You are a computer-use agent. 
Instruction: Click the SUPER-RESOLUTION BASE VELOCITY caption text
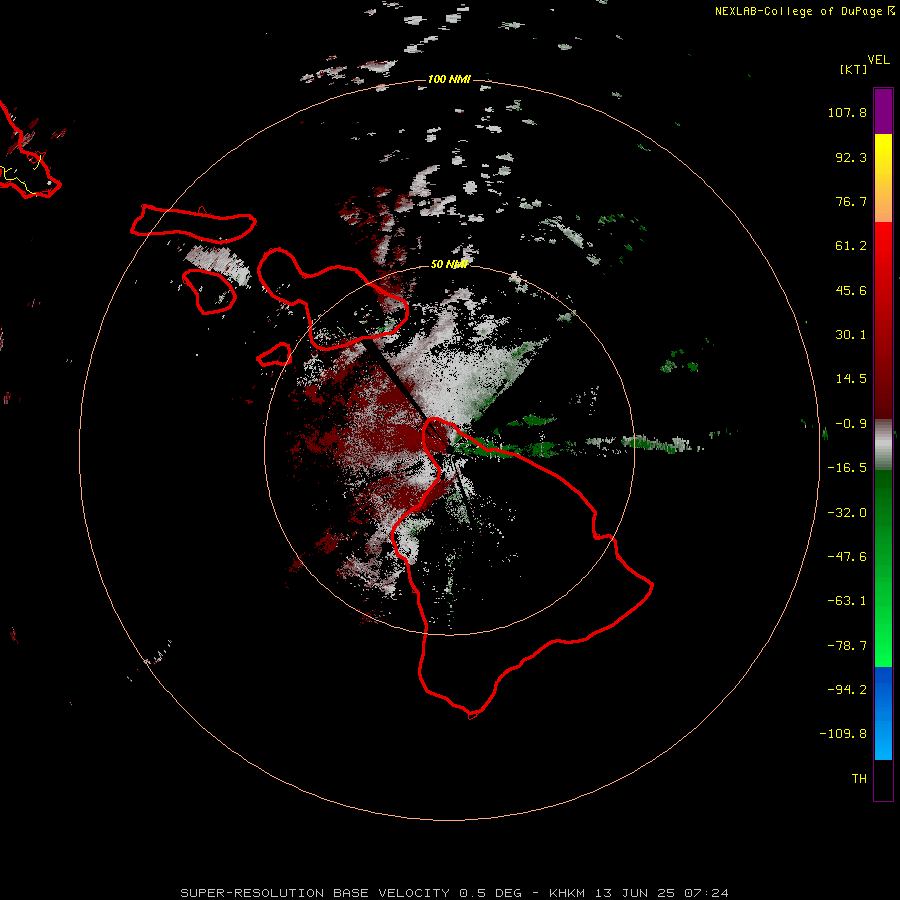click(315, 893)
